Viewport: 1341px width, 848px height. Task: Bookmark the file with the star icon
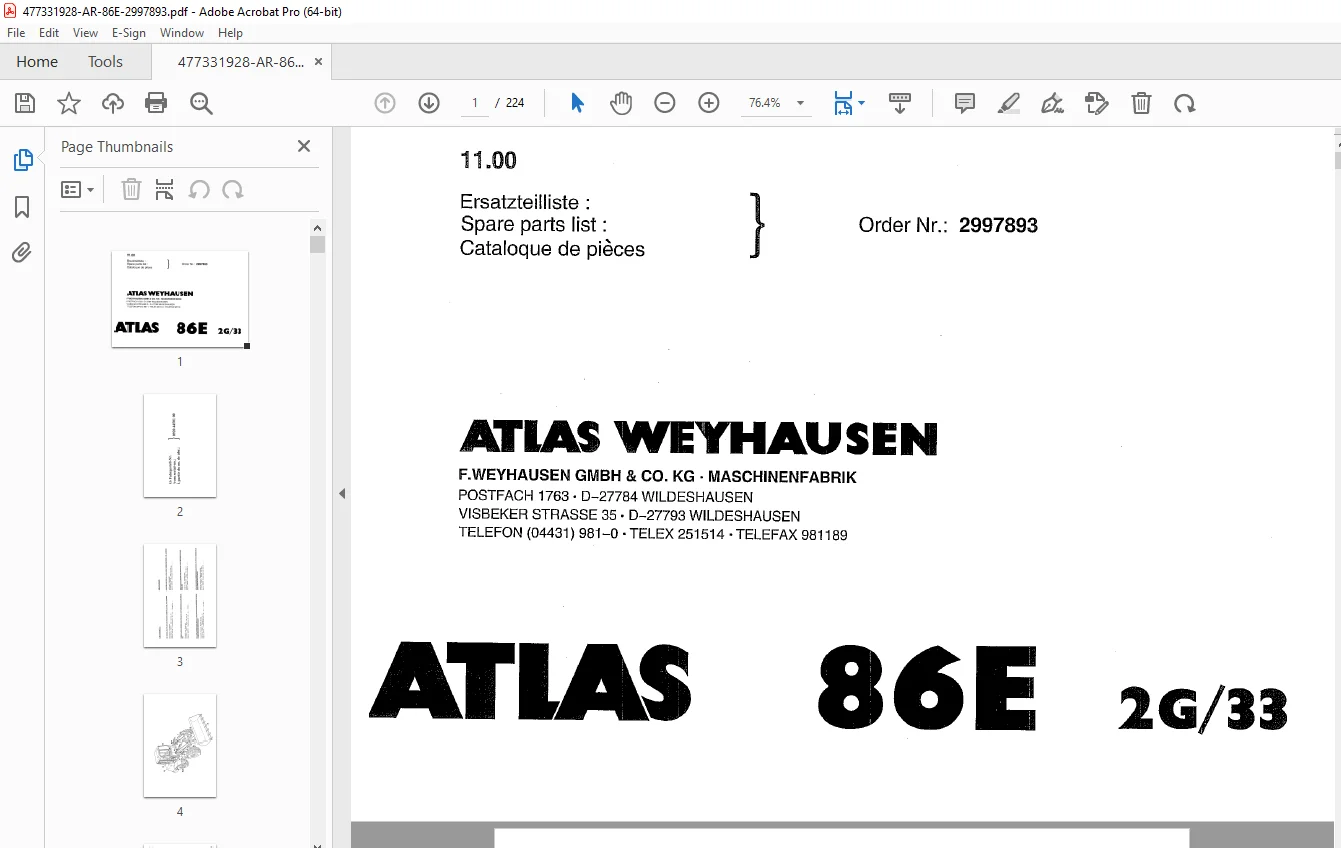point(69,103)
